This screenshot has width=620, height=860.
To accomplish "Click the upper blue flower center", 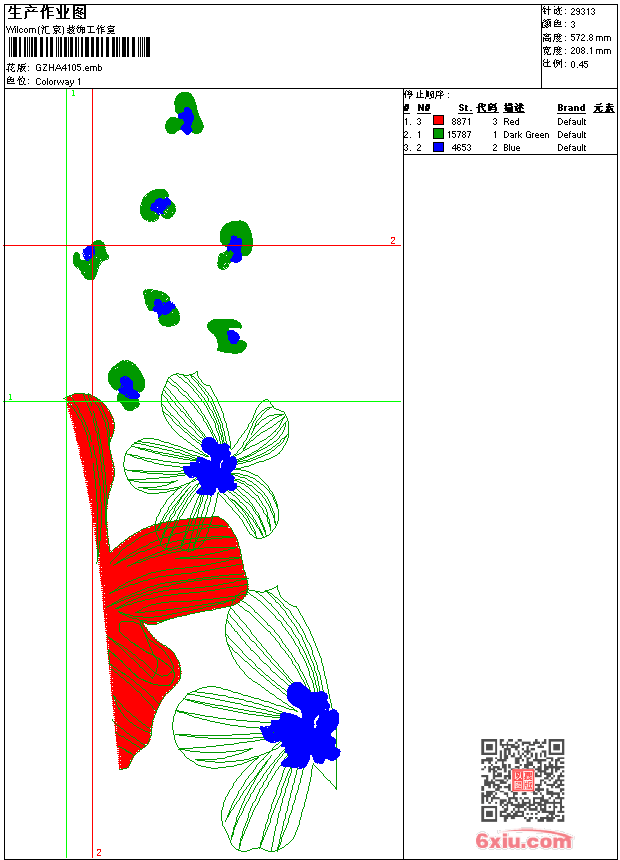I will click(211, 466).
